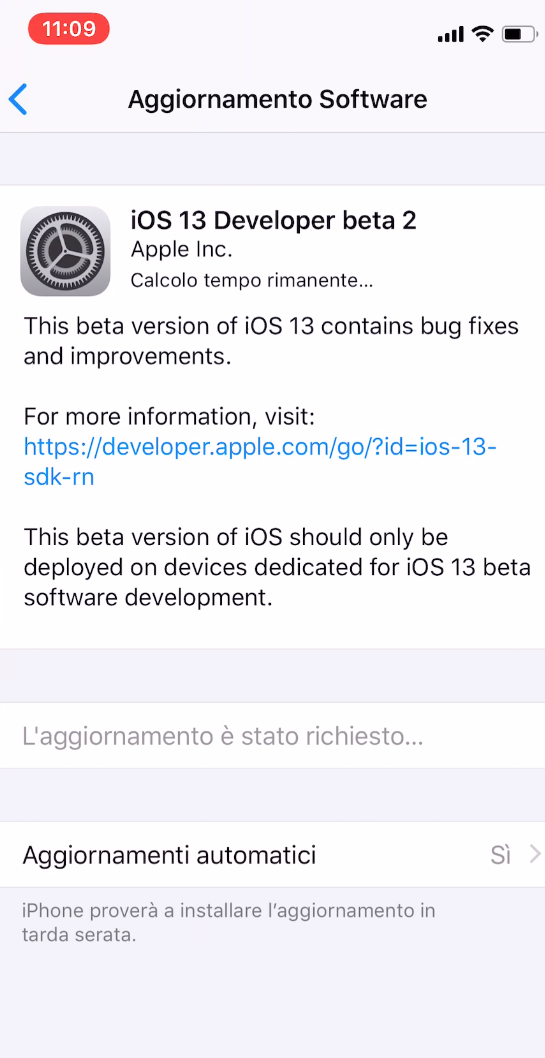Click the Wi-Fi status icon

(482, 33)
